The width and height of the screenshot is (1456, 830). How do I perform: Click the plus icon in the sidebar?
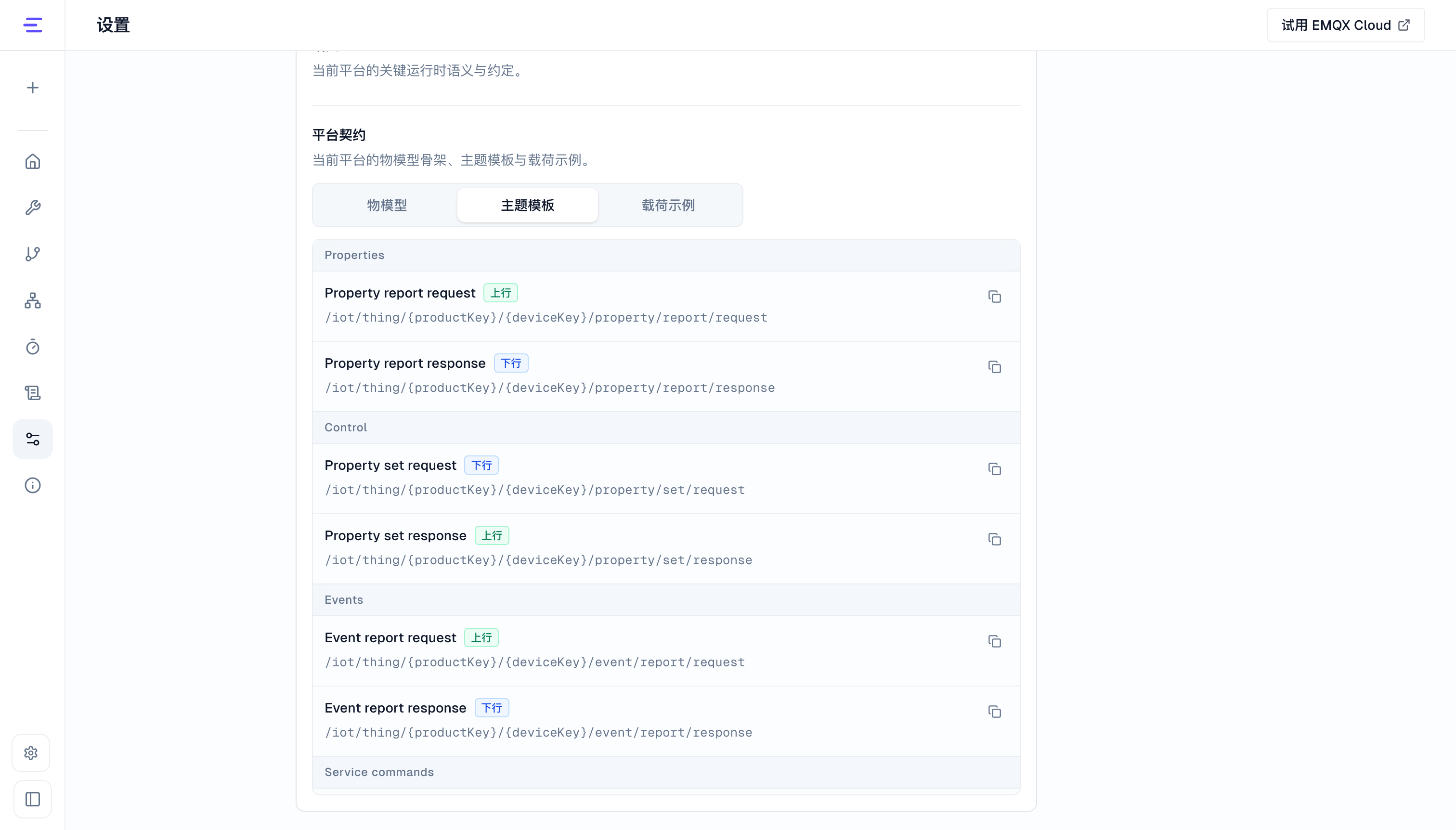point(32,88)
